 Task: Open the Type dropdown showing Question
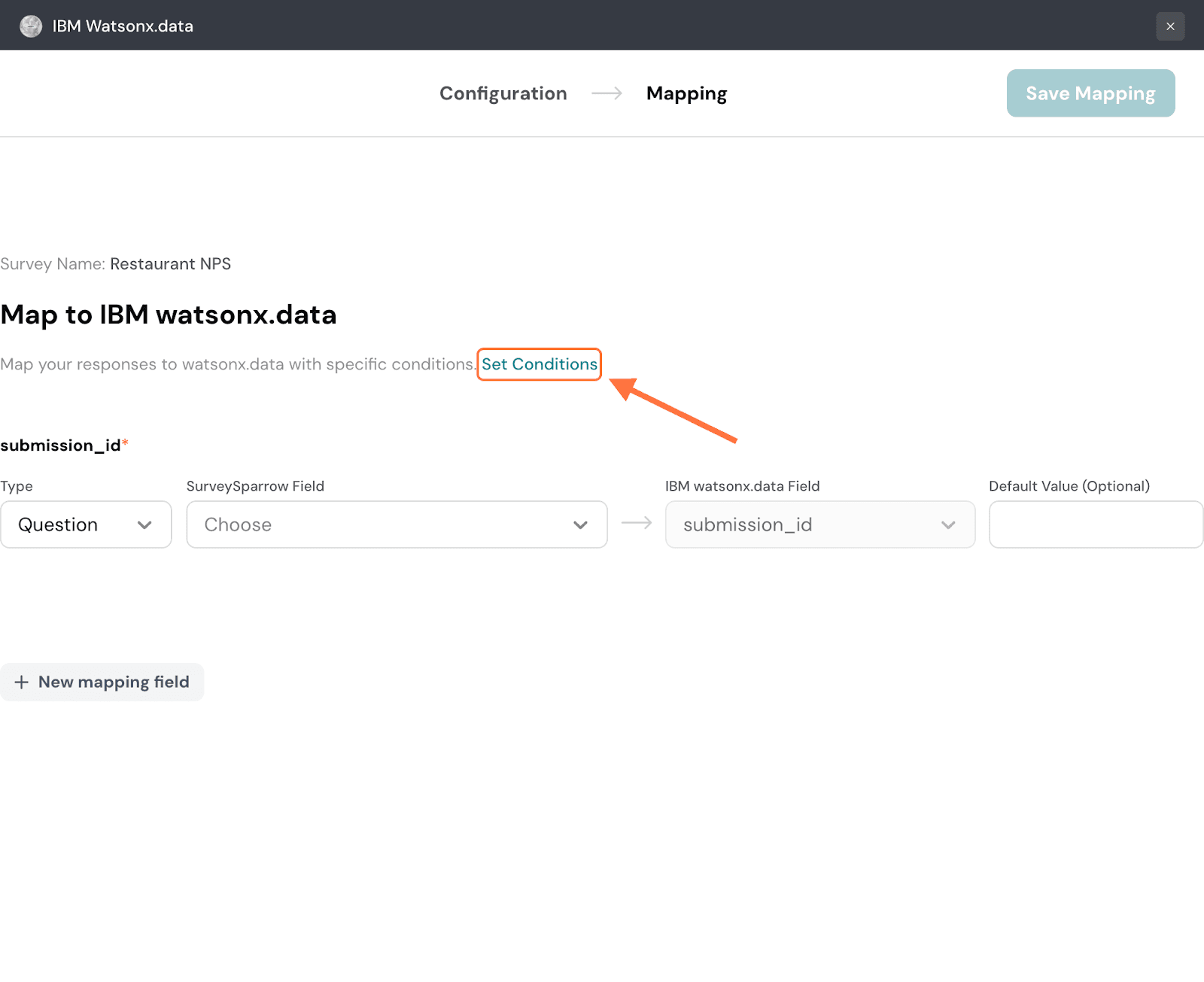(x=86, y=524)
